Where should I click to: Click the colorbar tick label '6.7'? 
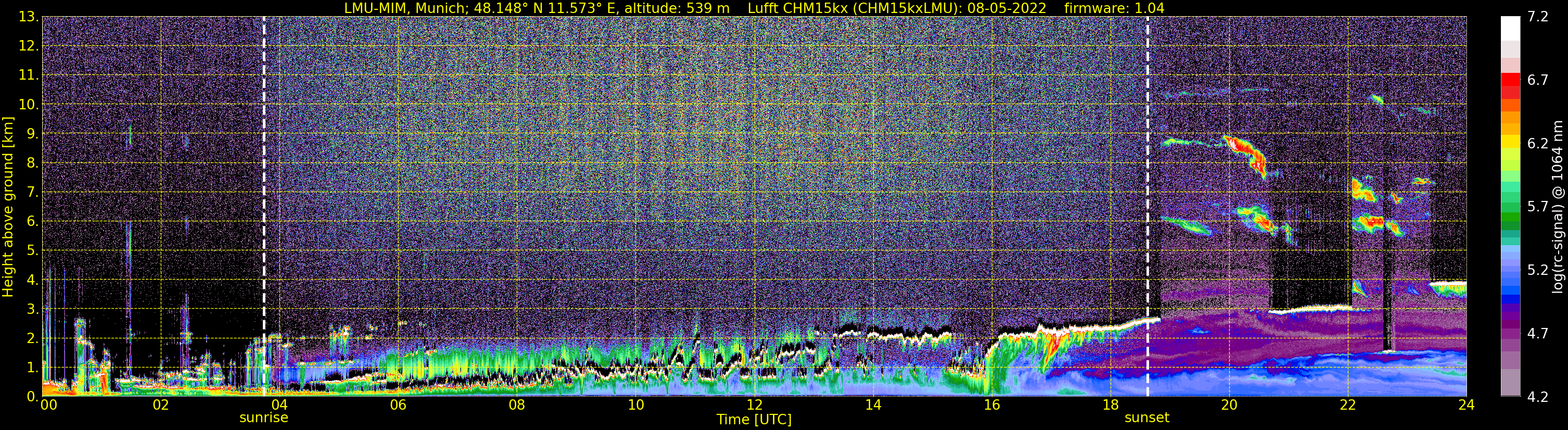[1538, 80]
